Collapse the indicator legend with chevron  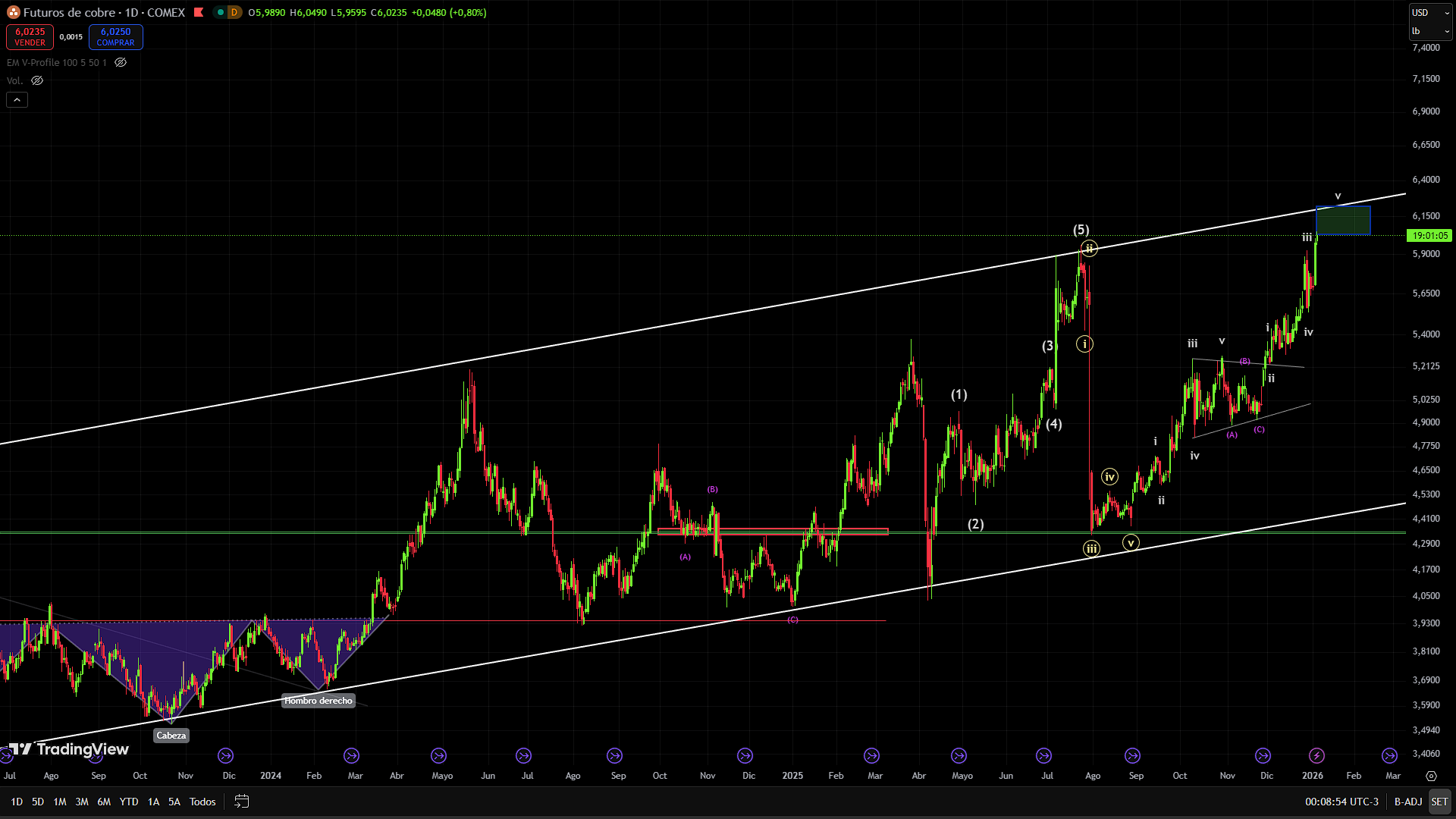17,99
